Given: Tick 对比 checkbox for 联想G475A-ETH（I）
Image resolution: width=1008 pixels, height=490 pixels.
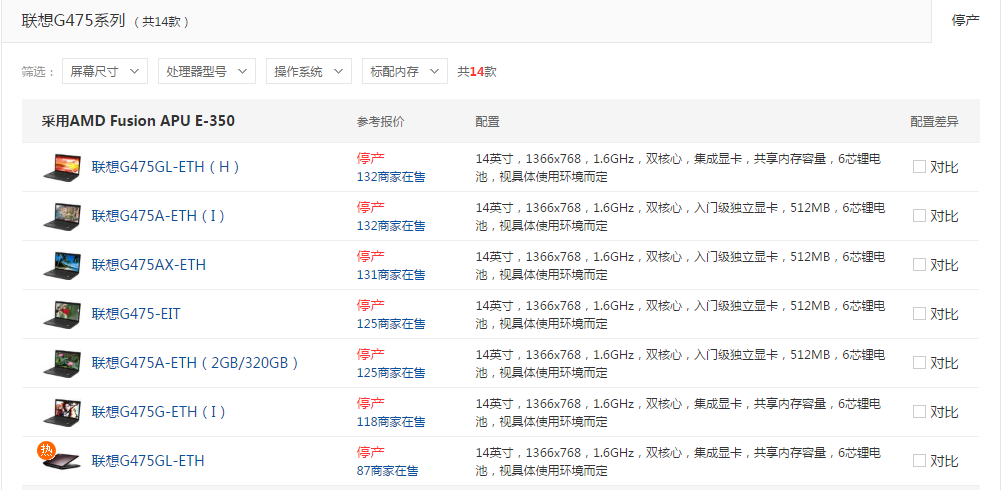Looking at the screenshot, I should [919, 216].
